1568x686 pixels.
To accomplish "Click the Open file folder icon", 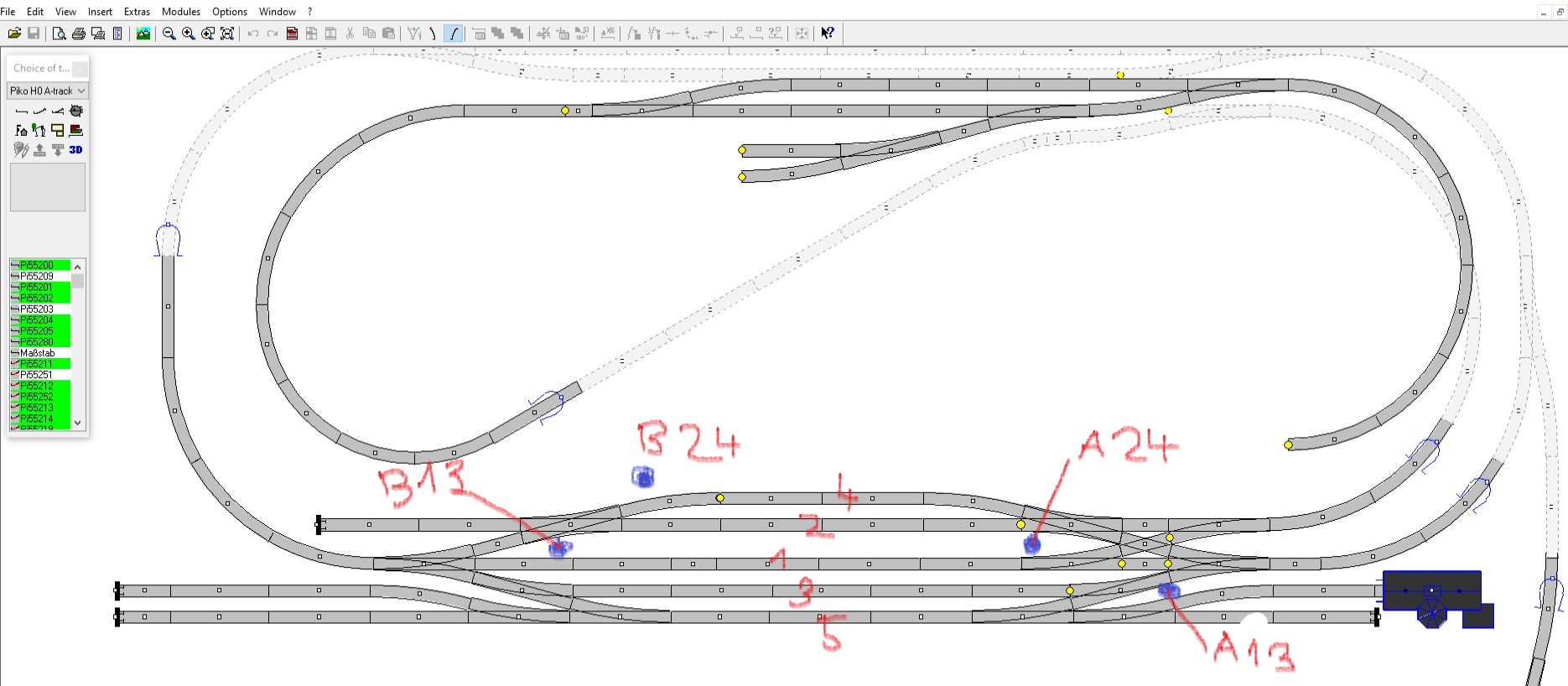I will click(x=14, y=34).
